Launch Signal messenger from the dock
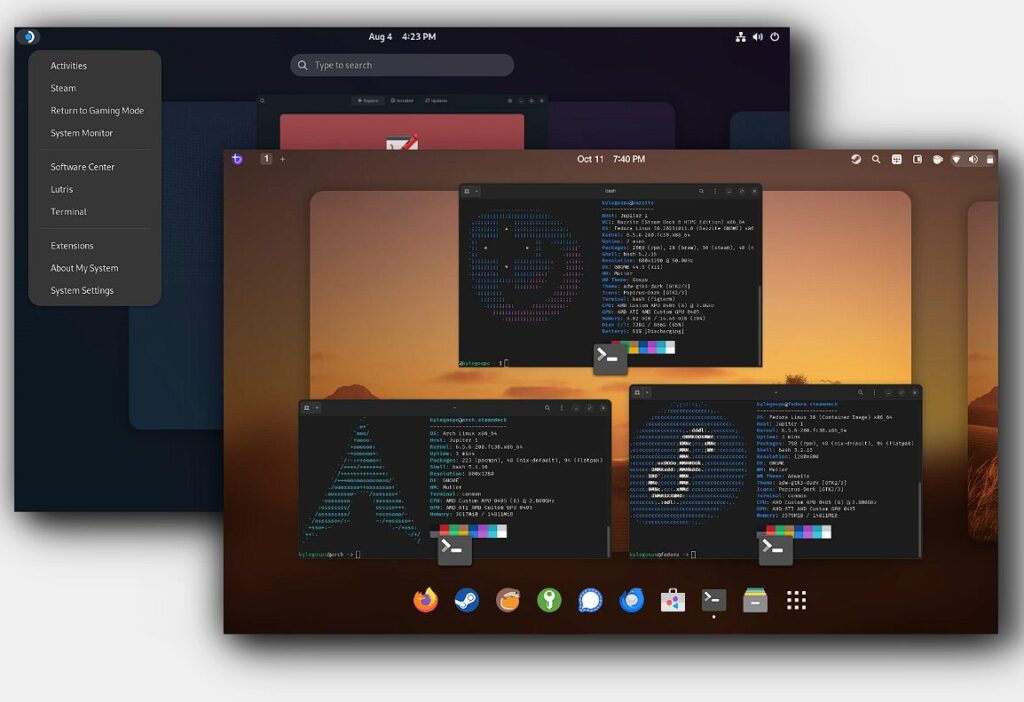Screen dimensions: 1024x702 click(x=590, y=600)
